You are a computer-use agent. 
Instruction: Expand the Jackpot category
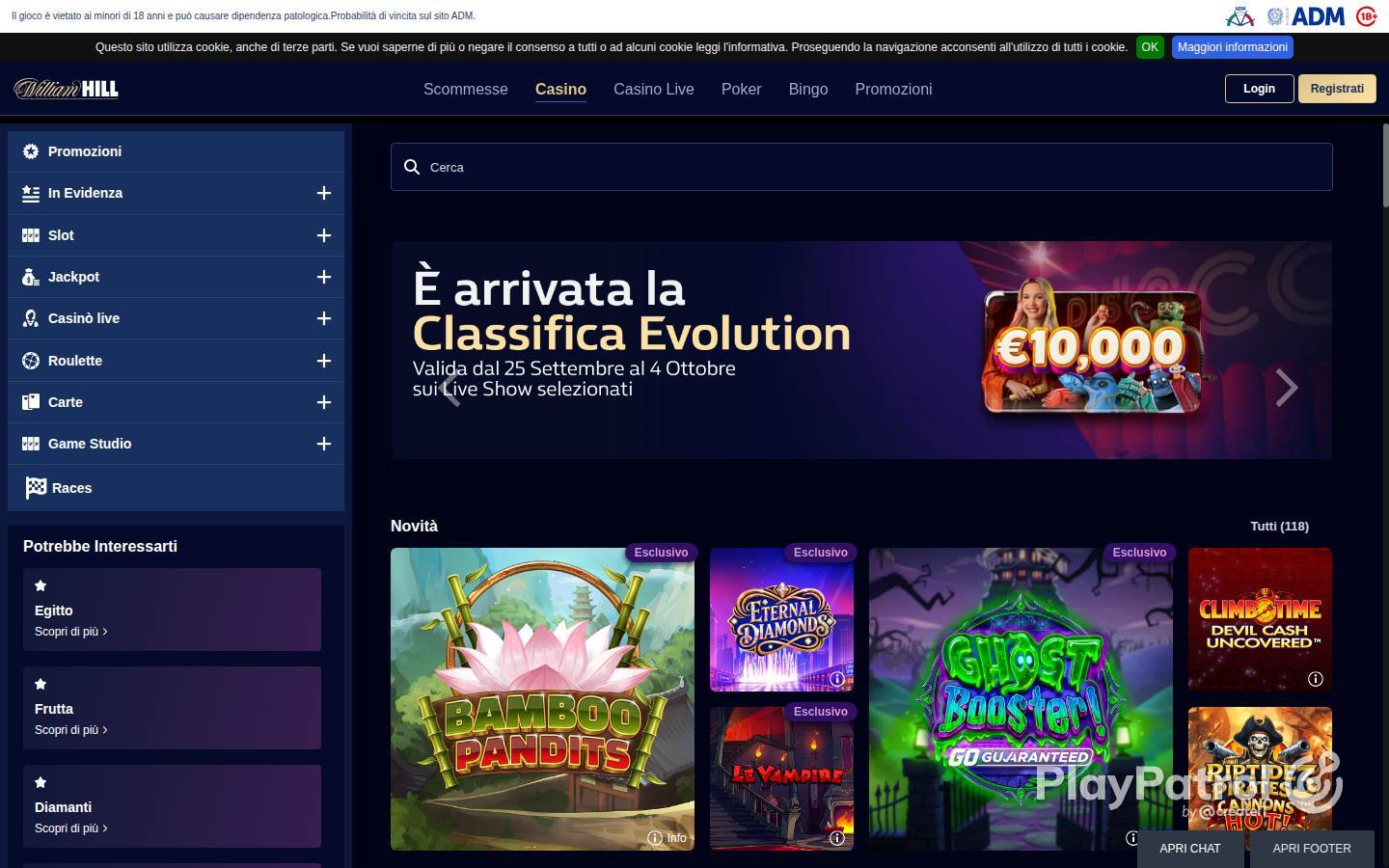[x=324, y=277]
